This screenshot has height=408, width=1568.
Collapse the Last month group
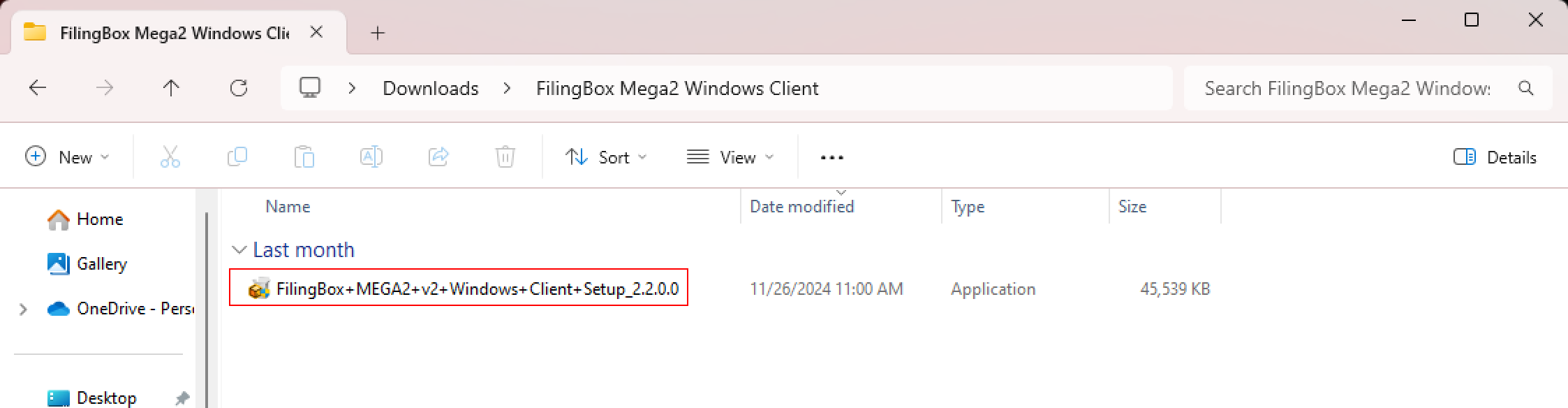click(x=239, y=250)
